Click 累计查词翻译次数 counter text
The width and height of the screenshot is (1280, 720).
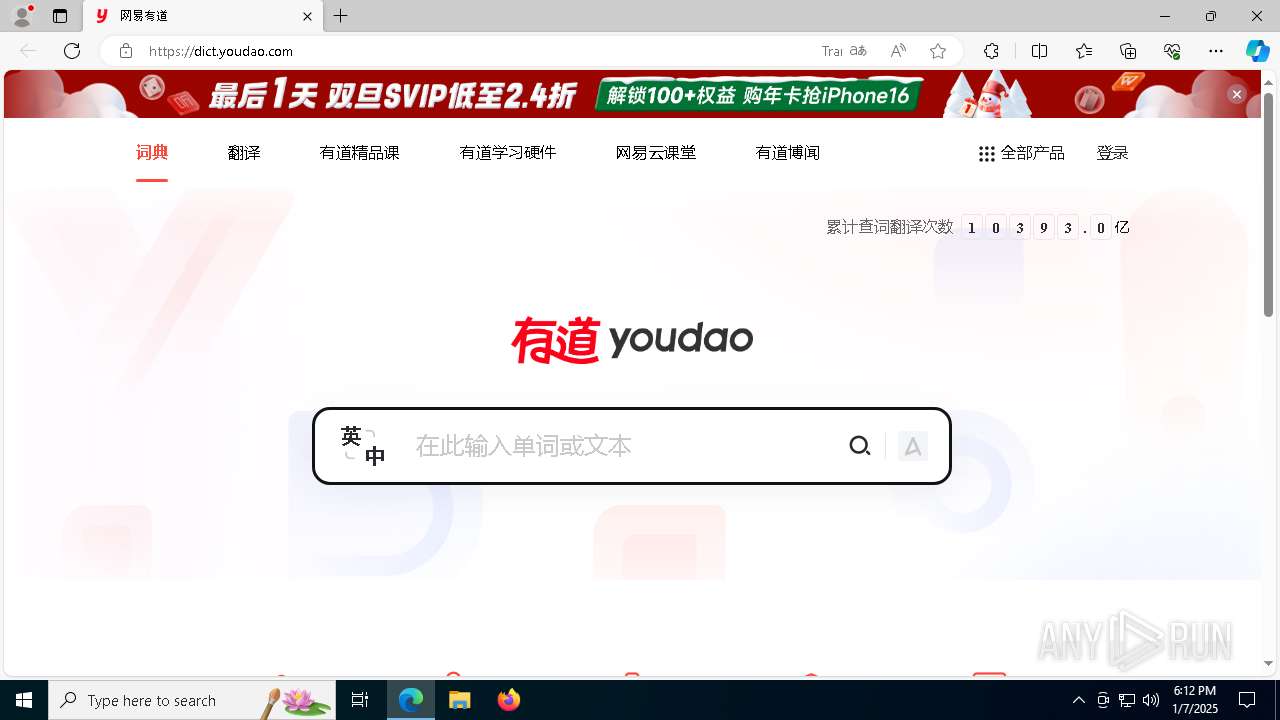[x=890, y=227]
